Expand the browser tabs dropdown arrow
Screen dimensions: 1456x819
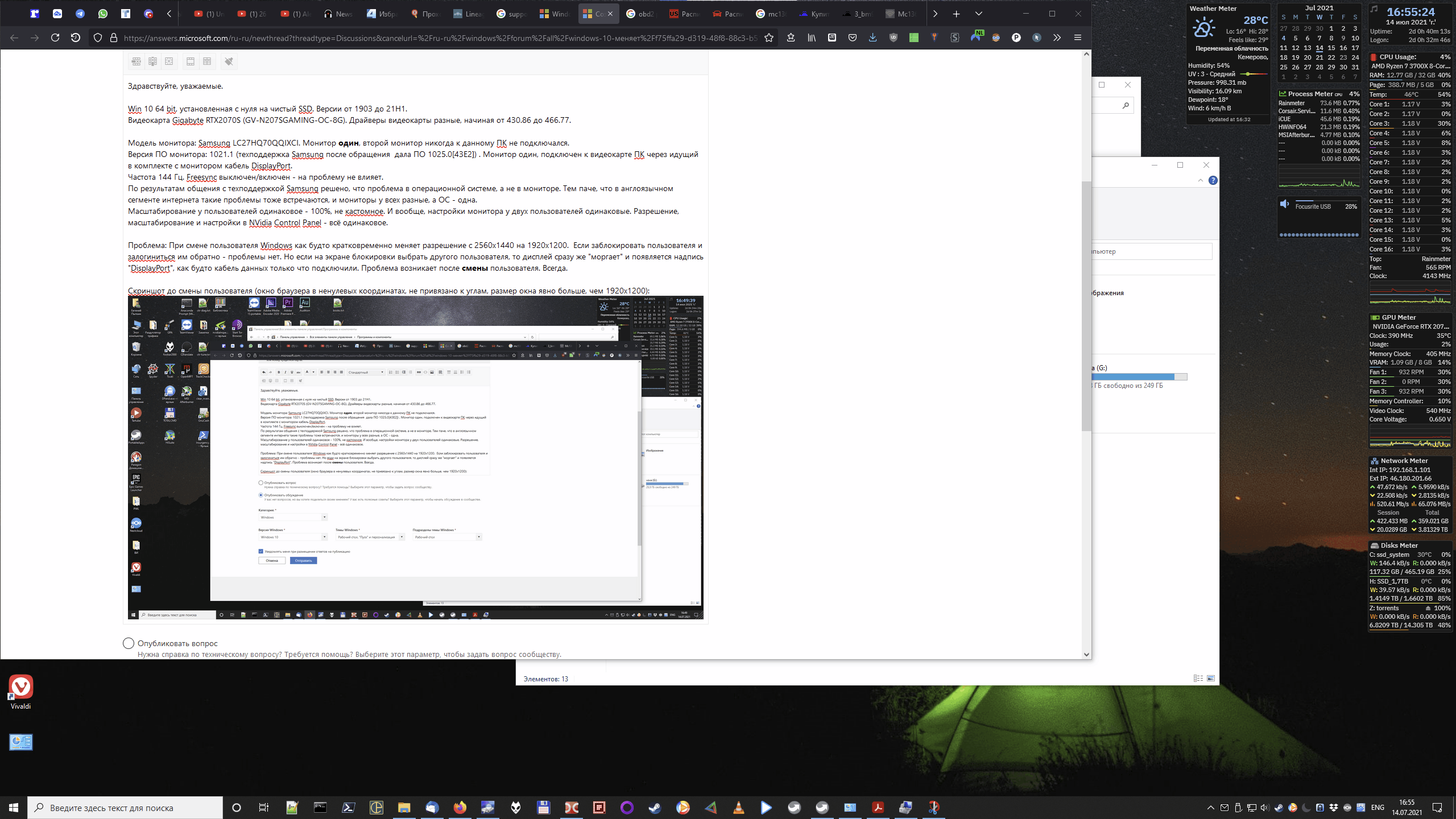978,13
